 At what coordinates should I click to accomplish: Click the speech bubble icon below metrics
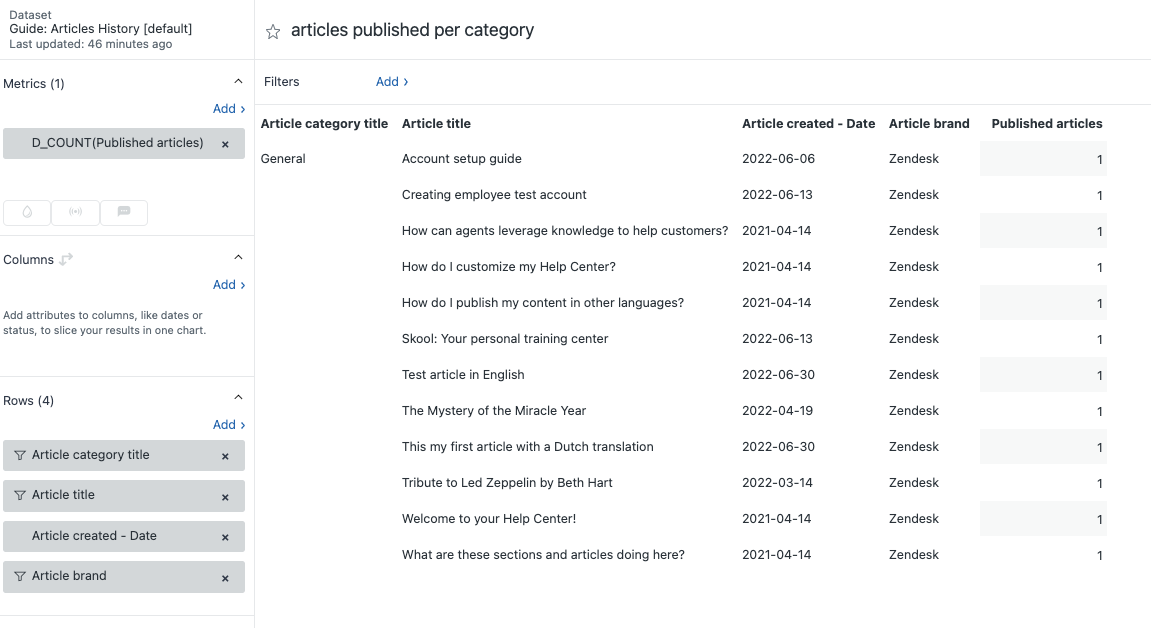pos(124,212)
